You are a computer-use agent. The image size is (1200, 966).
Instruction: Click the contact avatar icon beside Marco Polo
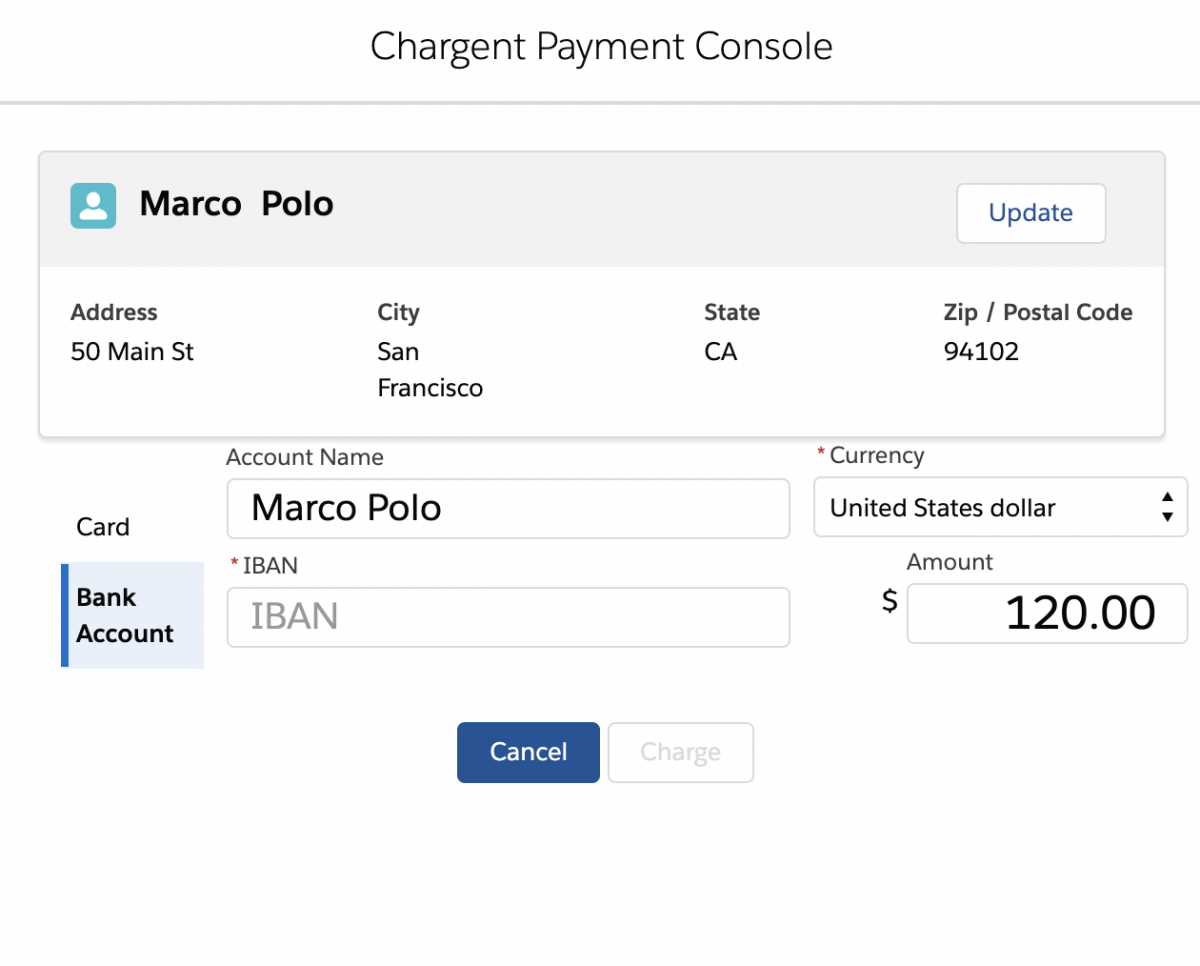click(93, 205)
